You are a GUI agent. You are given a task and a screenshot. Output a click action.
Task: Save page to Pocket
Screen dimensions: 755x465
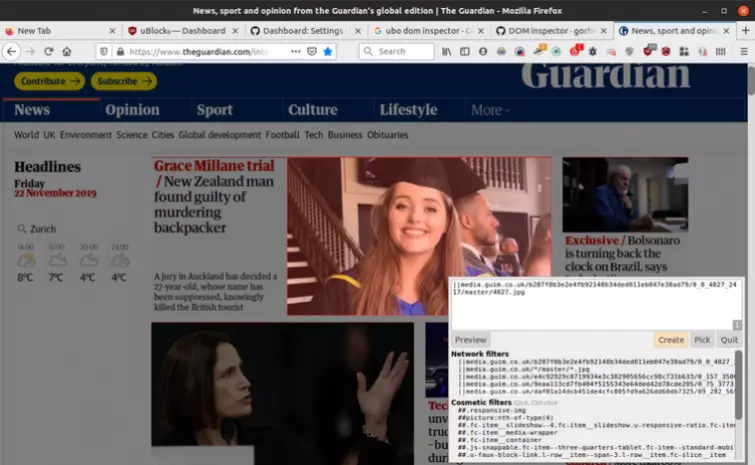click(x=312, y=52)
